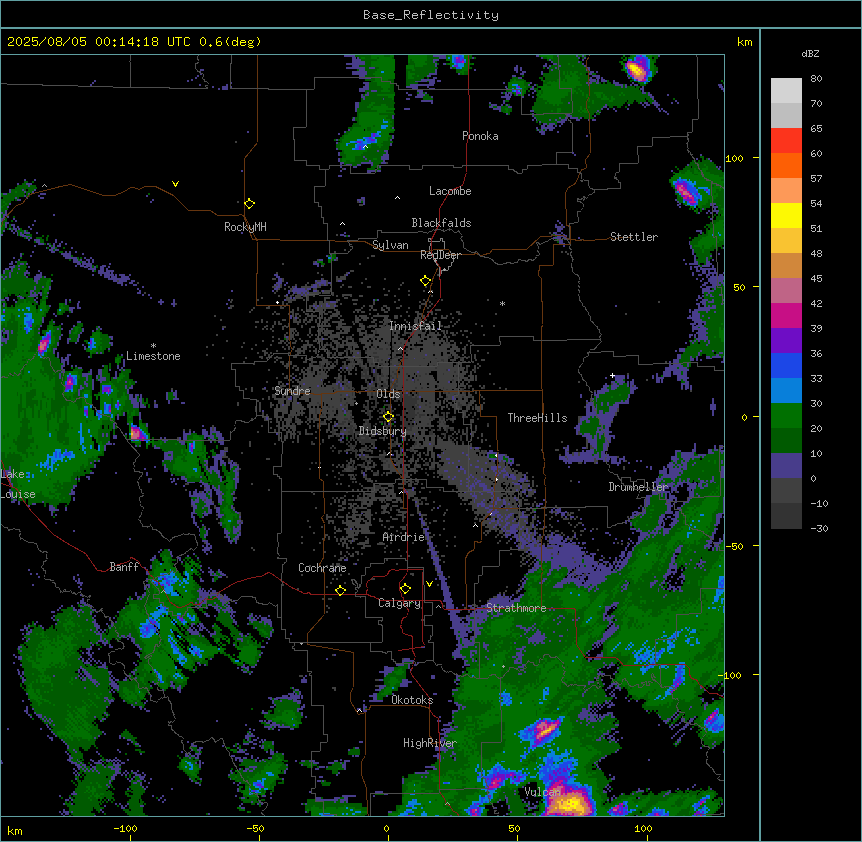Image resolution: width=862 pixels, height=842 pixels.
Task: Click the yellow diamond marker south of RedDeer
Action: [426, 281]
